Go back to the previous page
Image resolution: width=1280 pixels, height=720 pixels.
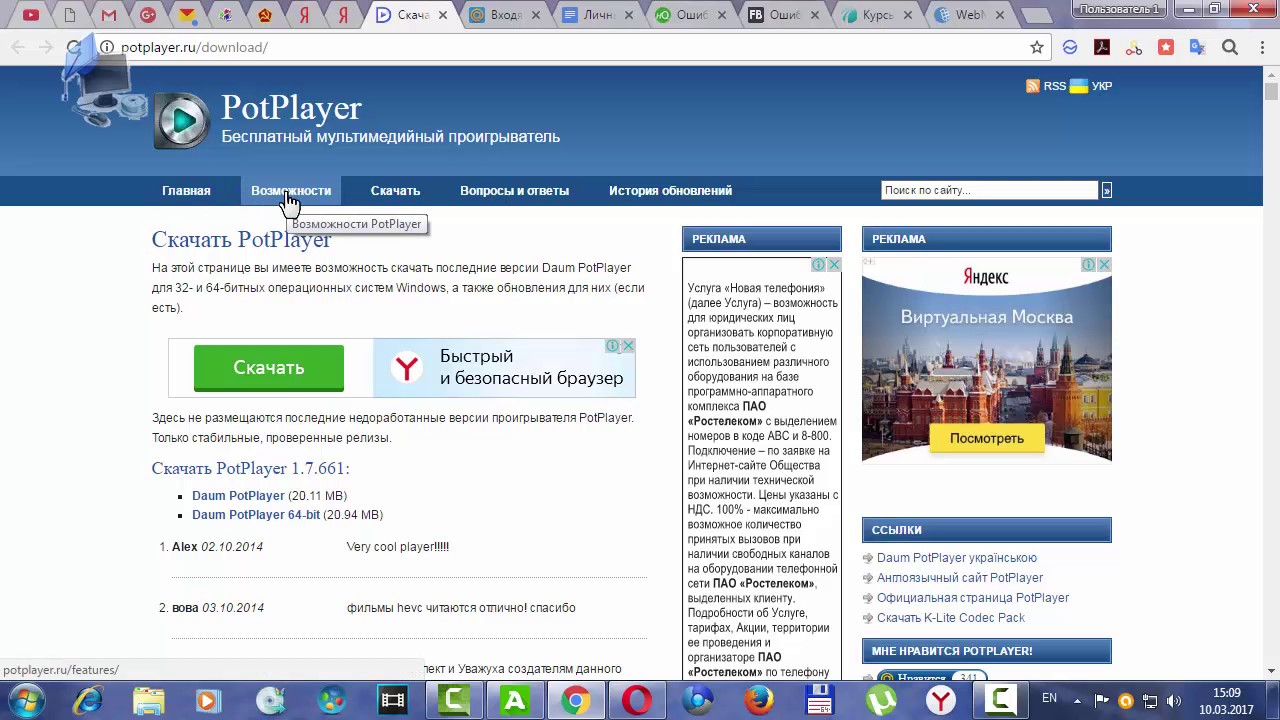(x=18, y=47)
